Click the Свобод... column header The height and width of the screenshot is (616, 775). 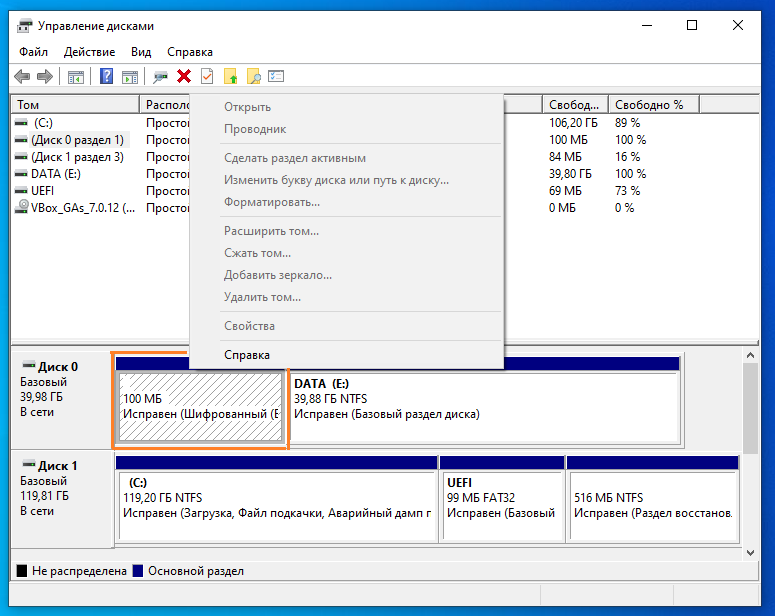[x=575, y=105]
